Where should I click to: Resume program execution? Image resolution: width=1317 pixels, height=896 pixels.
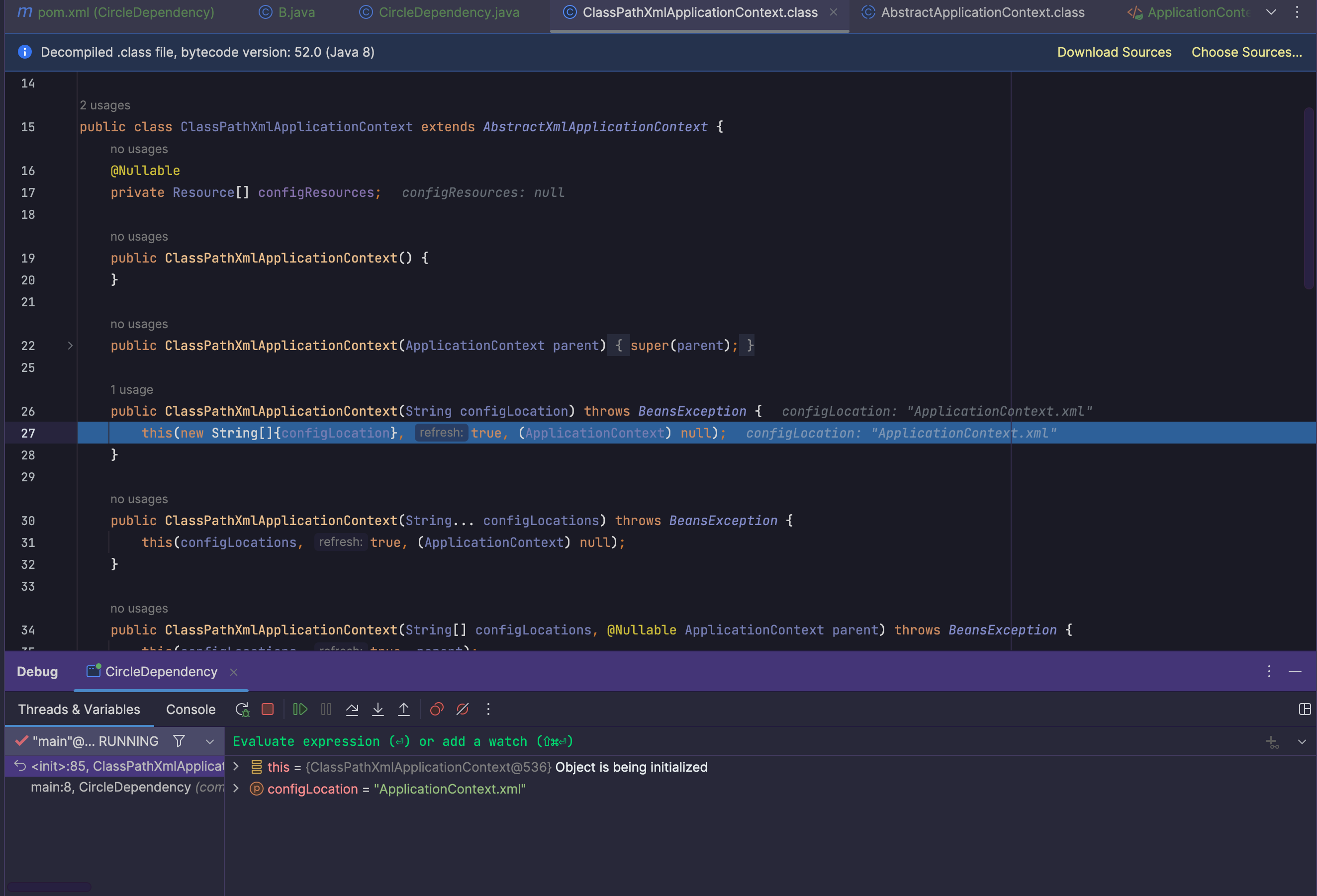tap(300, 709)
